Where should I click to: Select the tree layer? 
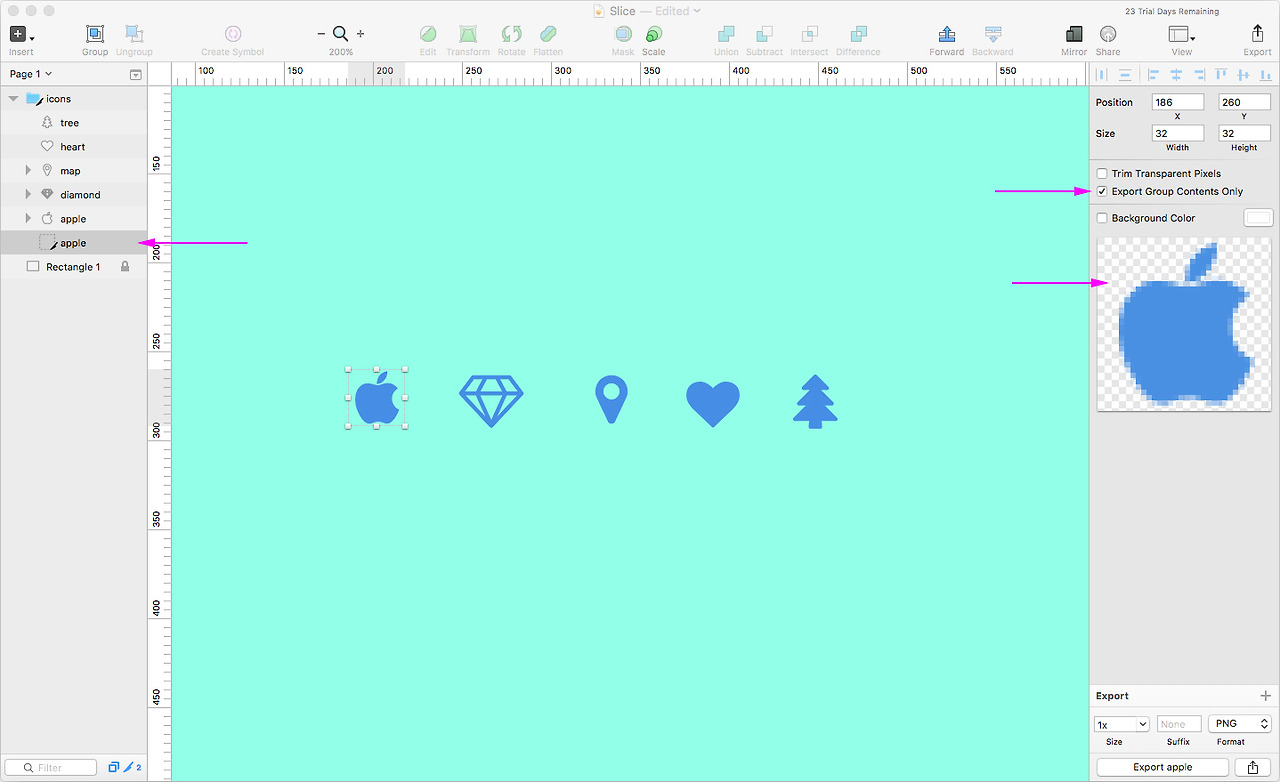coord(74,123)
